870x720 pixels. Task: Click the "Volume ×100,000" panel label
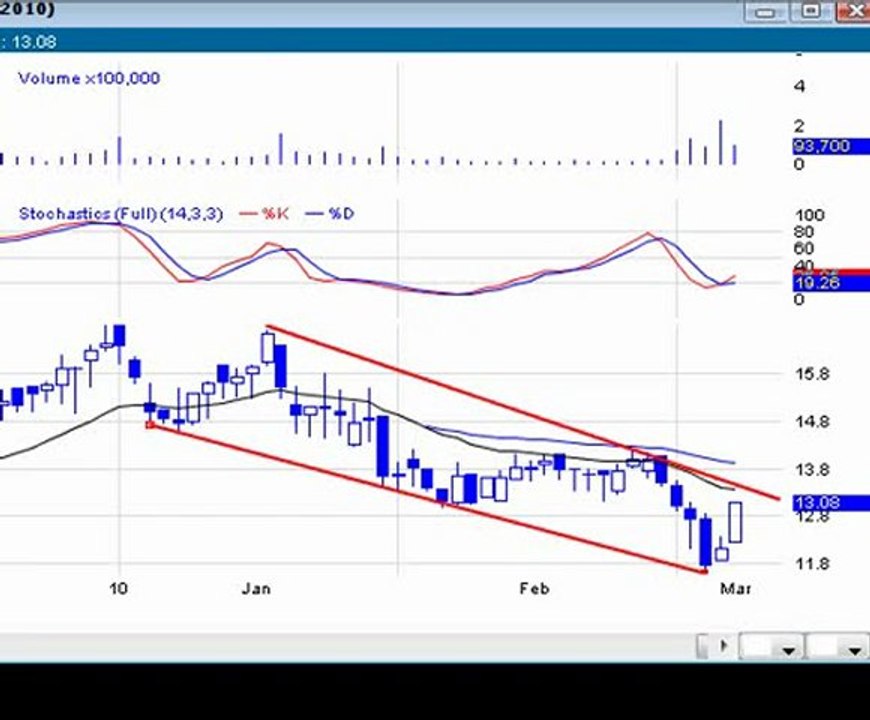click(x=89, y=78)
